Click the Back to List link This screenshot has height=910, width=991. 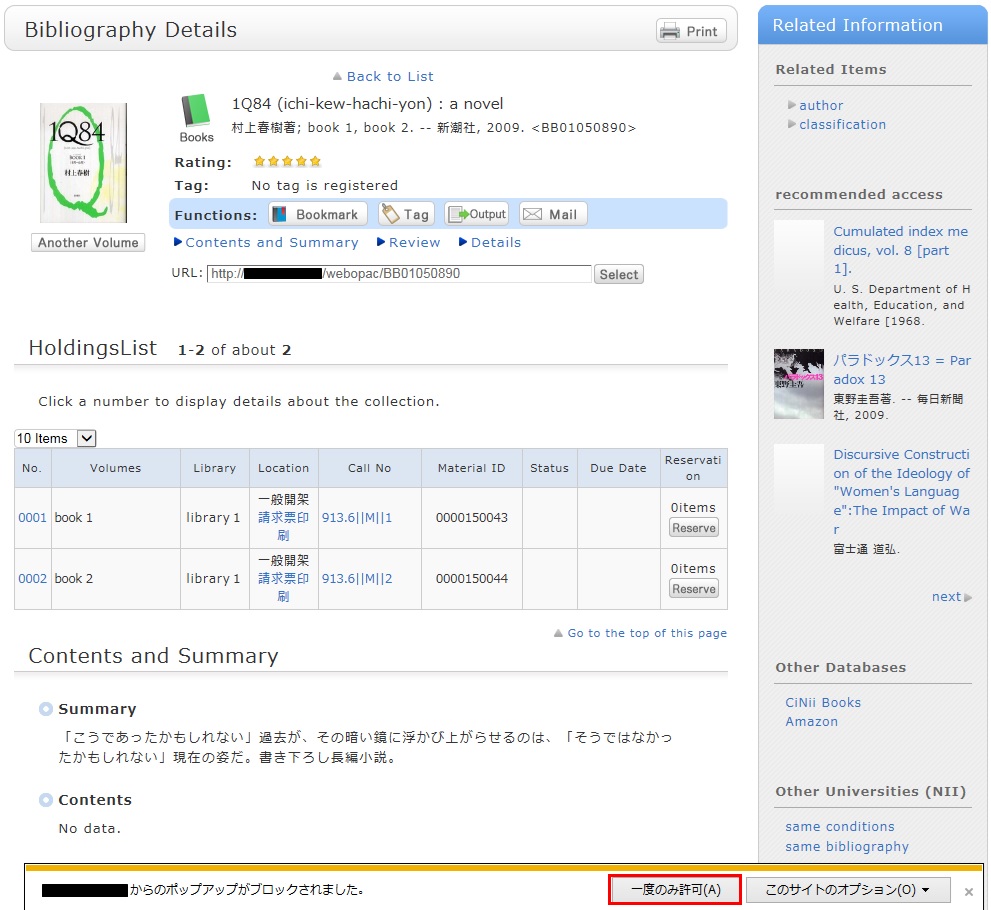tap(389, 77)
